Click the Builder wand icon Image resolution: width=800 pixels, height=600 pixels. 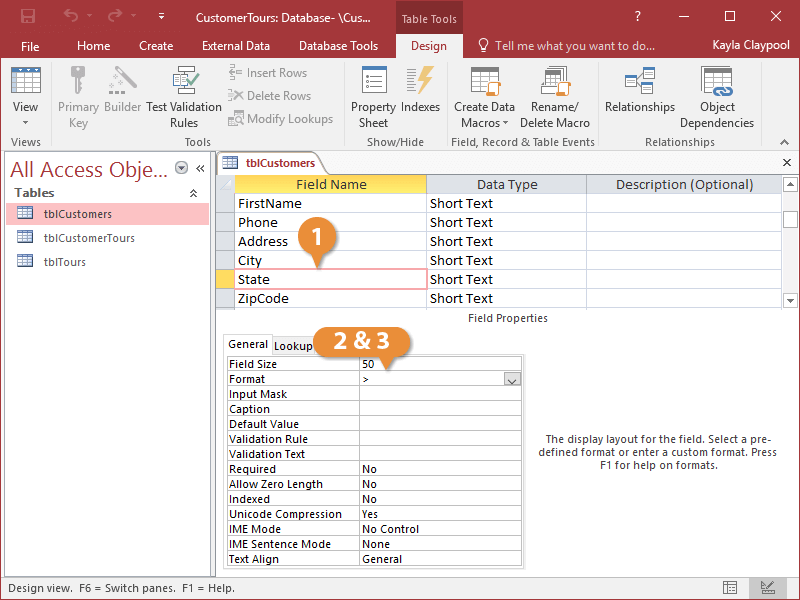pyautogui.click(x=122, y=80)
